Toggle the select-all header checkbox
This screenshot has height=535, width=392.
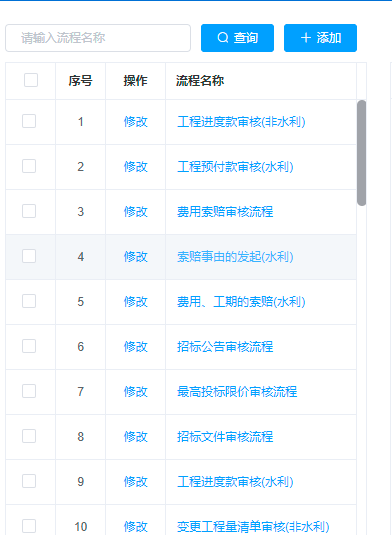click(x=31, y=80)
